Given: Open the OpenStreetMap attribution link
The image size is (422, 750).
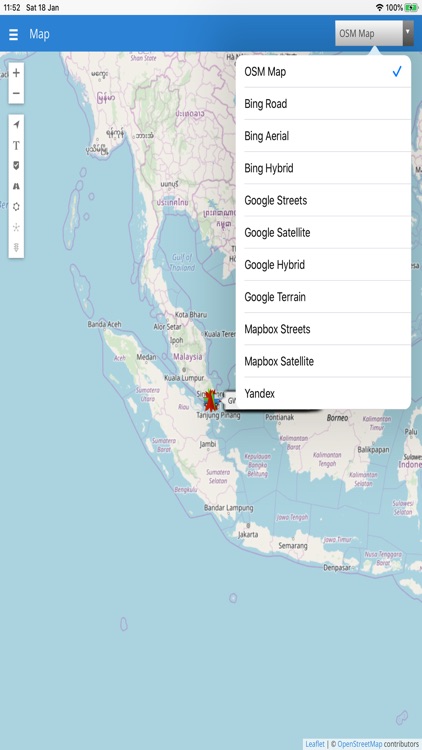Looking at the screenshot, I should pyautogui.click(x=360, y=744).
